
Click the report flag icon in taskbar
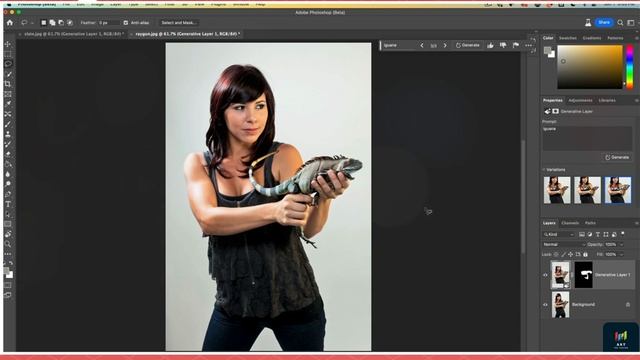(x=516, y=45)
